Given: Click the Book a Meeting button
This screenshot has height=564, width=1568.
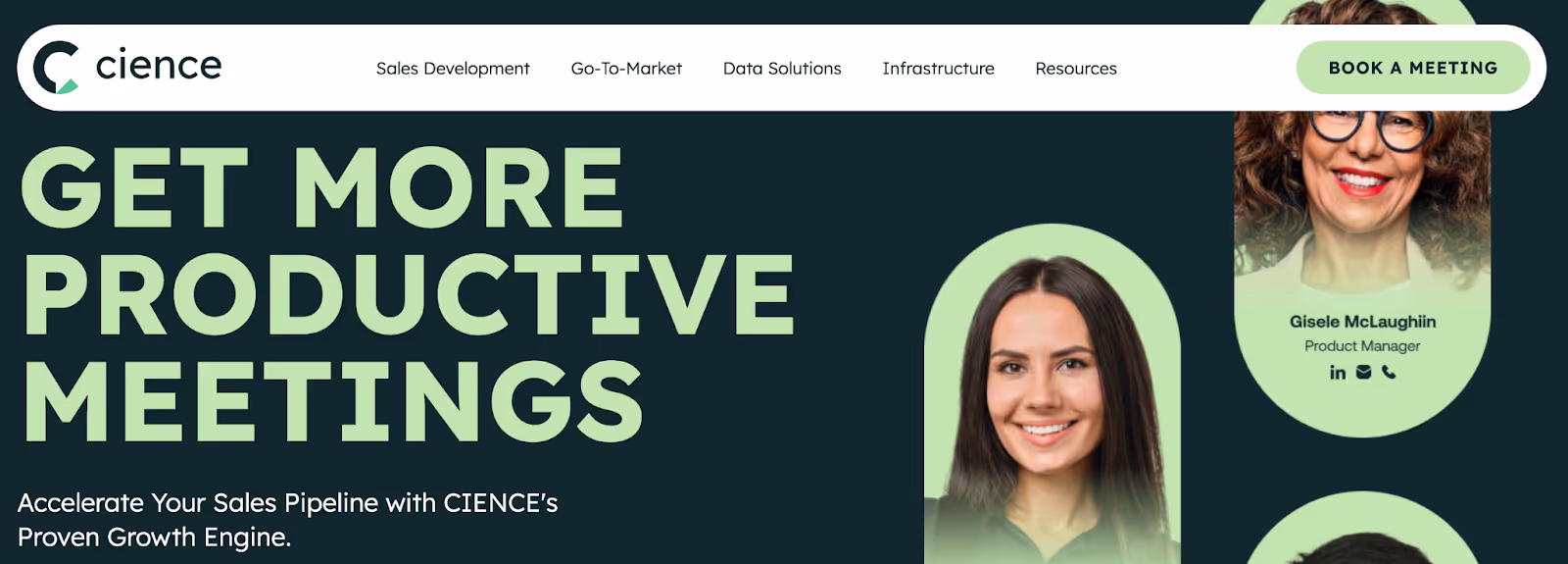Looking at the screenshot, I should pos(1413,68).
